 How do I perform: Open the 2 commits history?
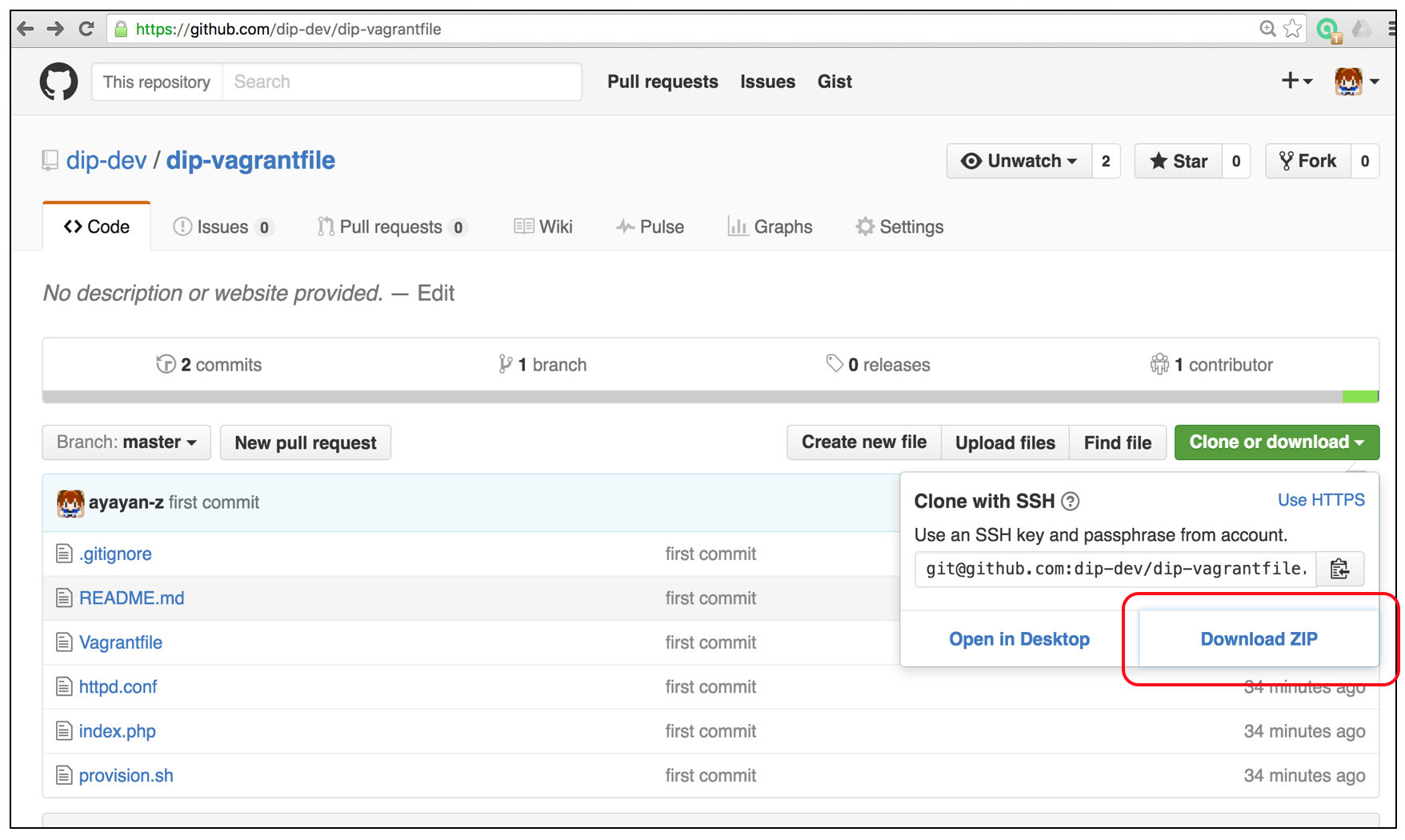[209, 365]
